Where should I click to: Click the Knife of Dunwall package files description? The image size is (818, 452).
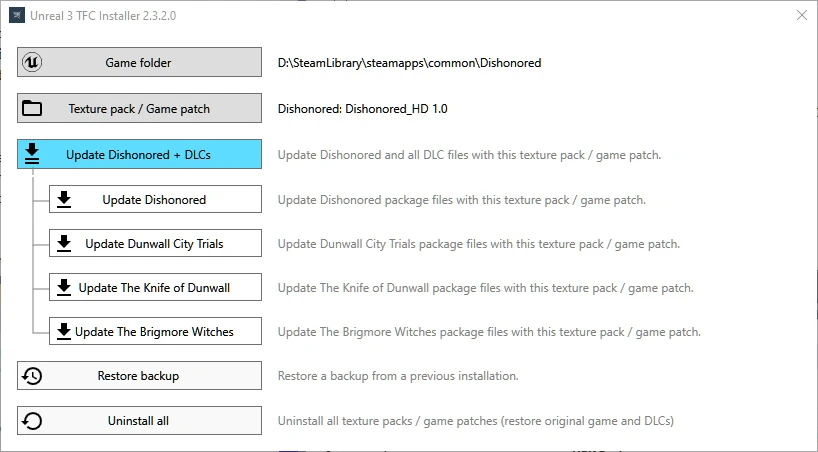click(x=485, y=288)
